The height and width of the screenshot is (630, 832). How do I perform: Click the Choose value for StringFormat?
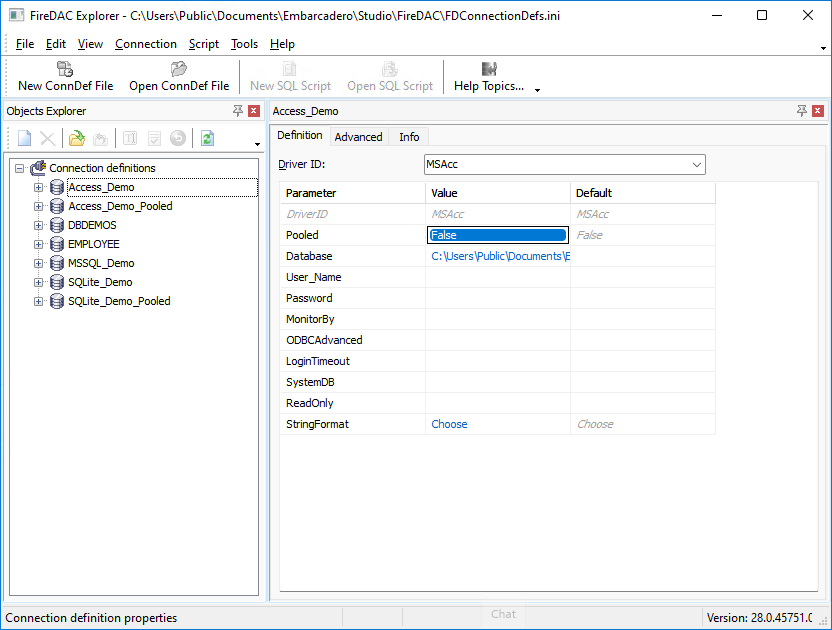(449, 424)
